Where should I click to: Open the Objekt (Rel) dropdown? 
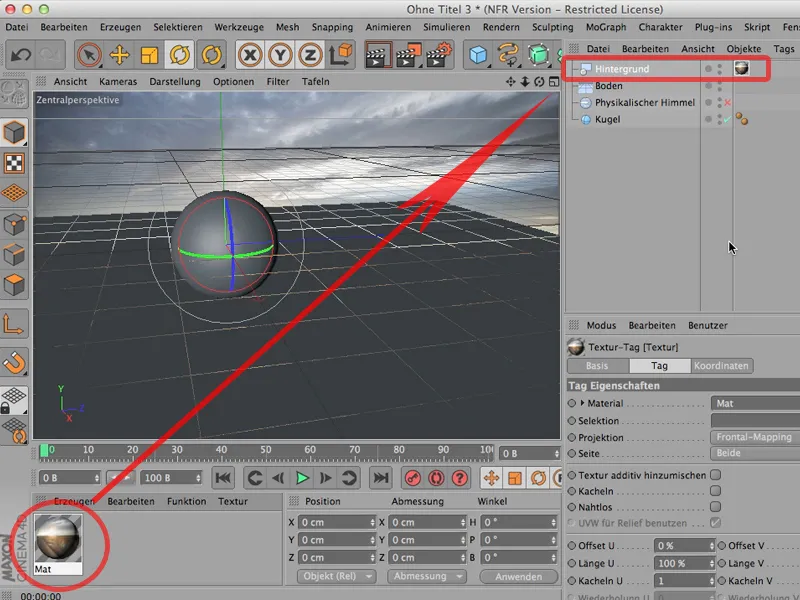(x=337, y=576)
